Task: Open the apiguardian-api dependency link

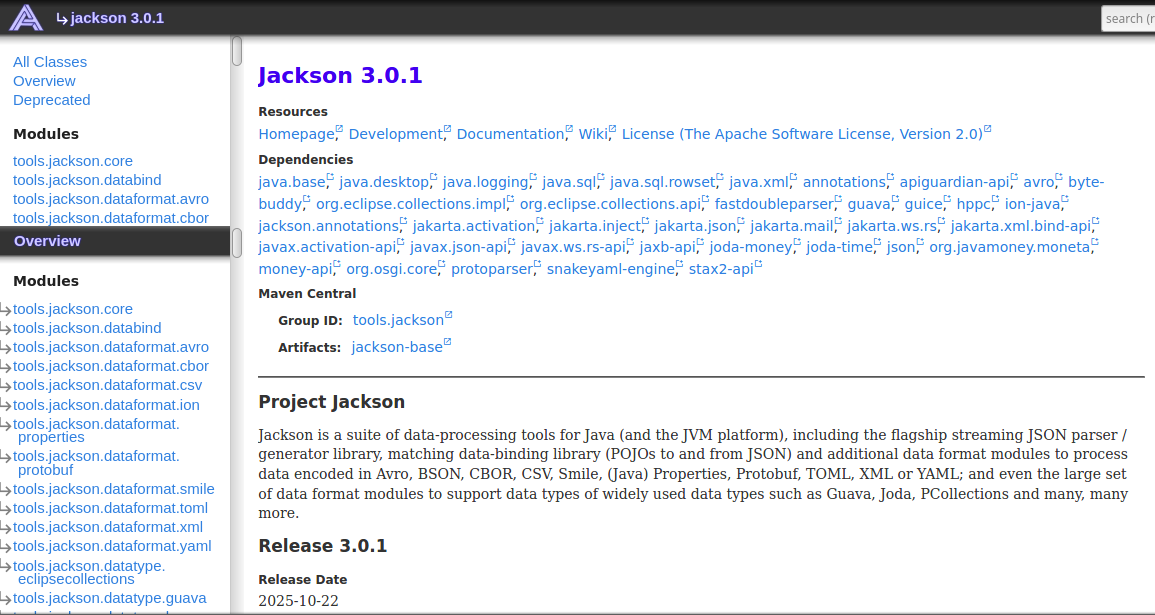Action: 955,182
